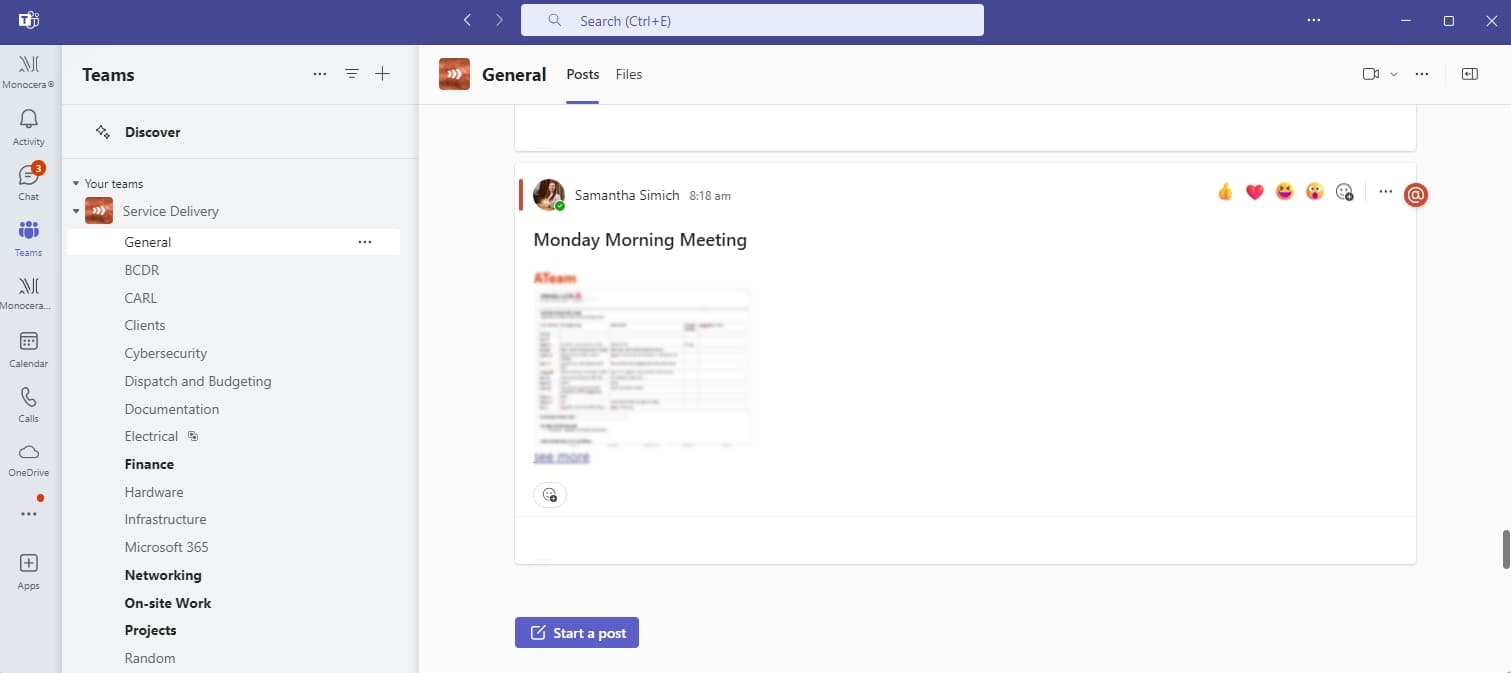Screen dimensions: 1511x673
Task: Open the Electrical channel
Action: (151, 436)
